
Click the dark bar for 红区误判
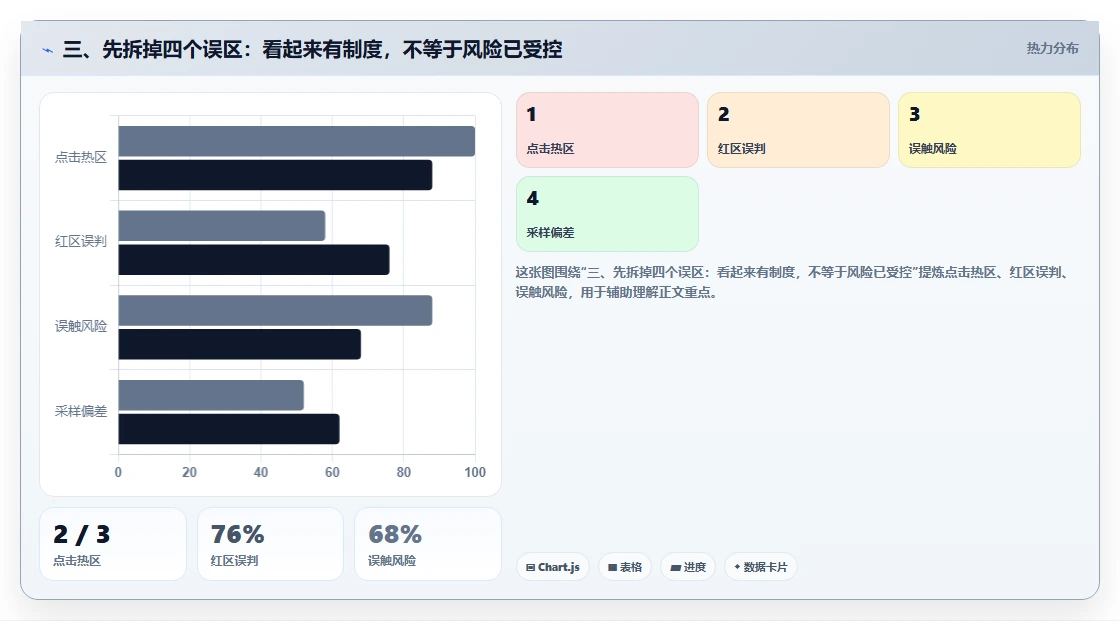[x=254, y=259]
